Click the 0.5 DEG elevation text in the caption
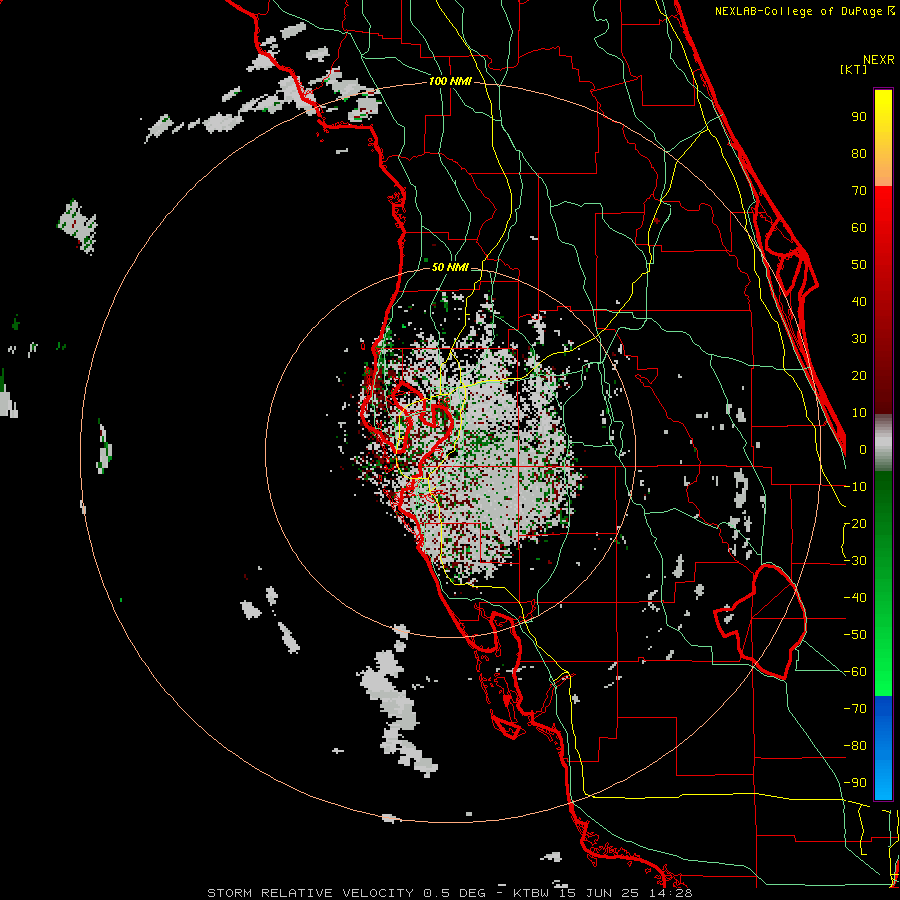 455,893
